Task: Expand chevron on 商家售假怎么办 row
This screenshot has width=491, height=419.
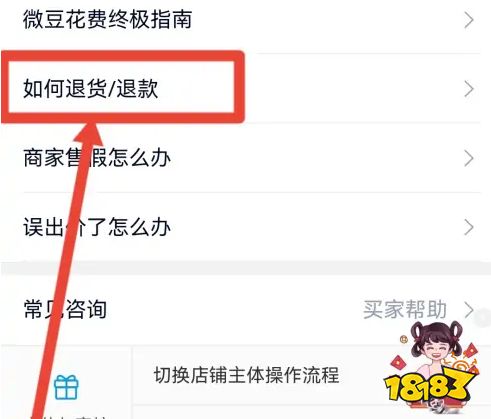Action: point(469,158)
